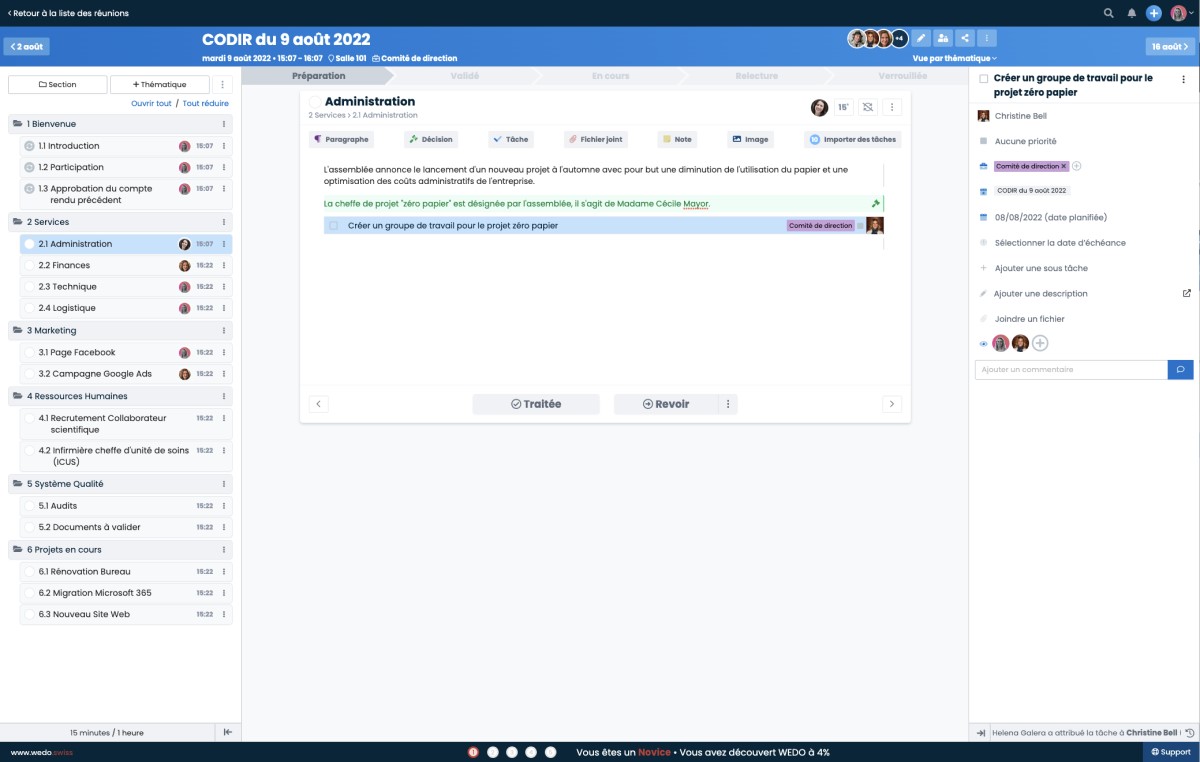Open the meeting participants access icon
1200x762 pixels.
click(942, 38)
